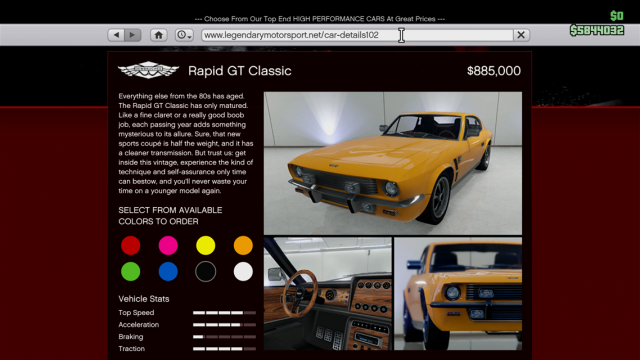Image resolution: width=640 pixels, height=360 pixels.
Task: Click the $885,000 price label
Action: point(494,71)
